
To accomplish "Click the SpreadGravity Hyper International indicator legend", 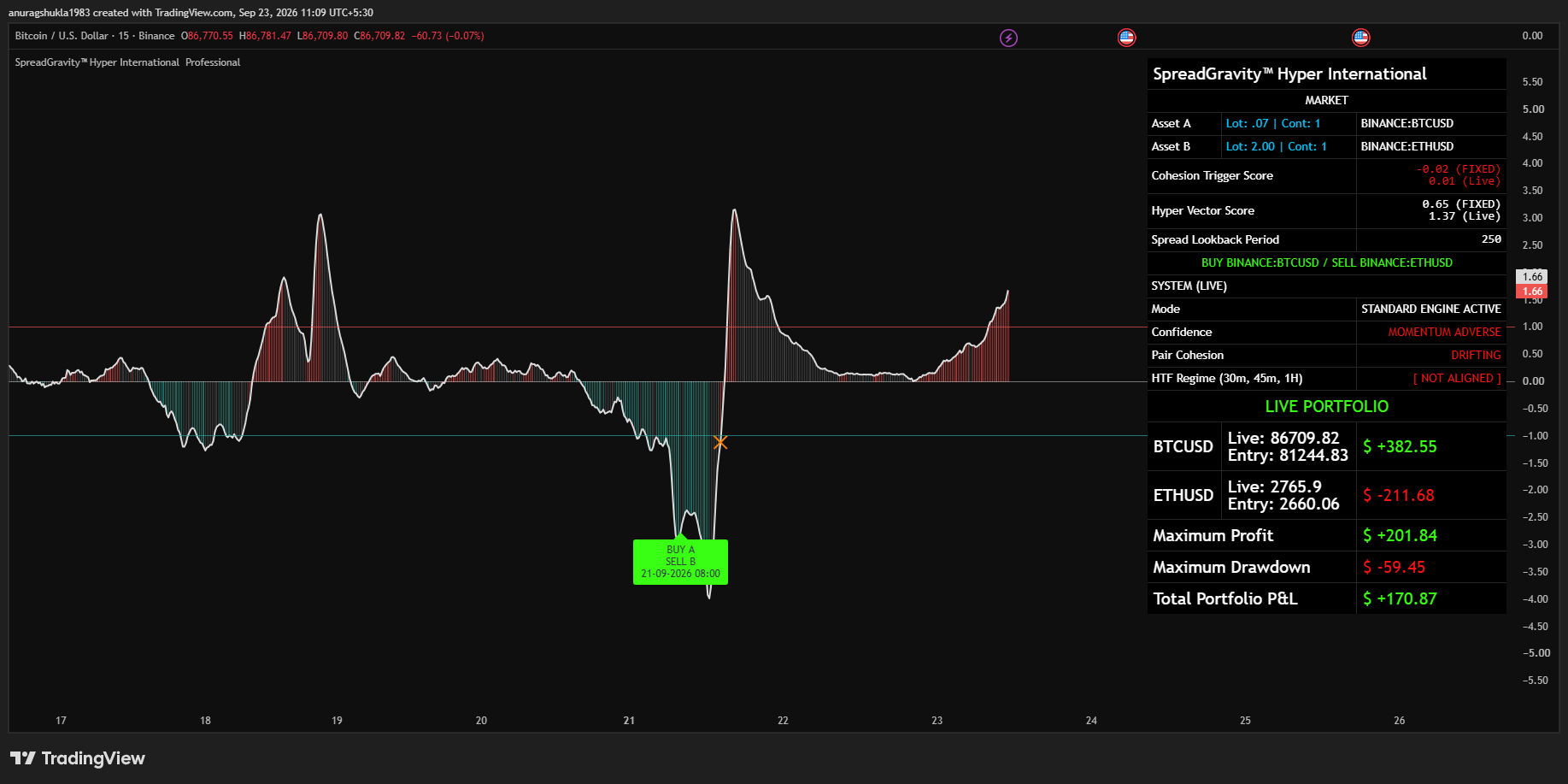I will pyautogui.click(x=127, y=62).
